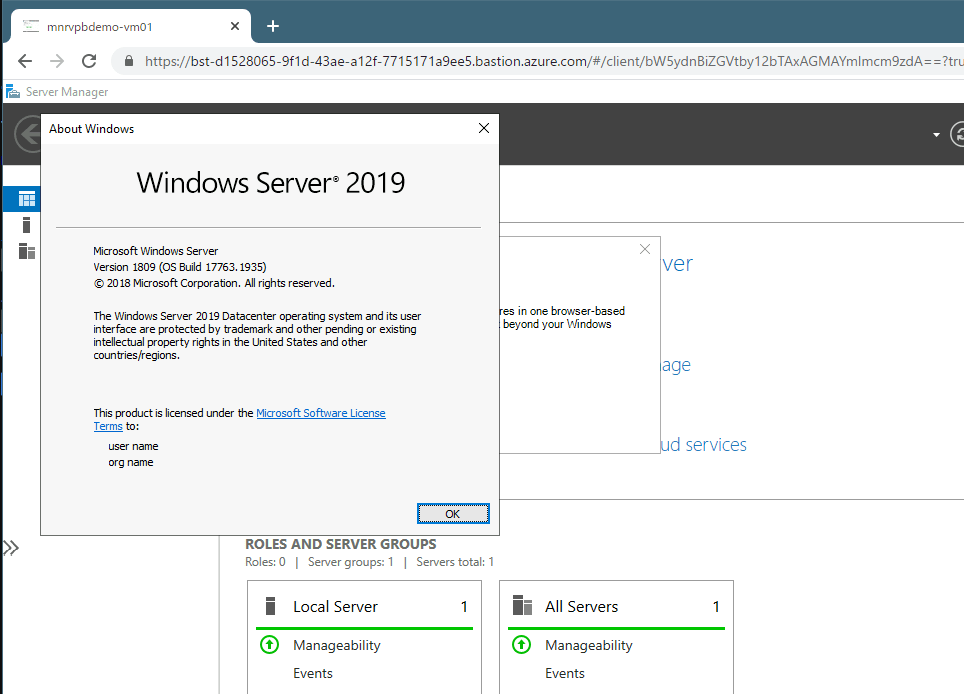Close the Windows Admin Center popup
This screenshot has height=694, width=964.
(x=645, y=249)
